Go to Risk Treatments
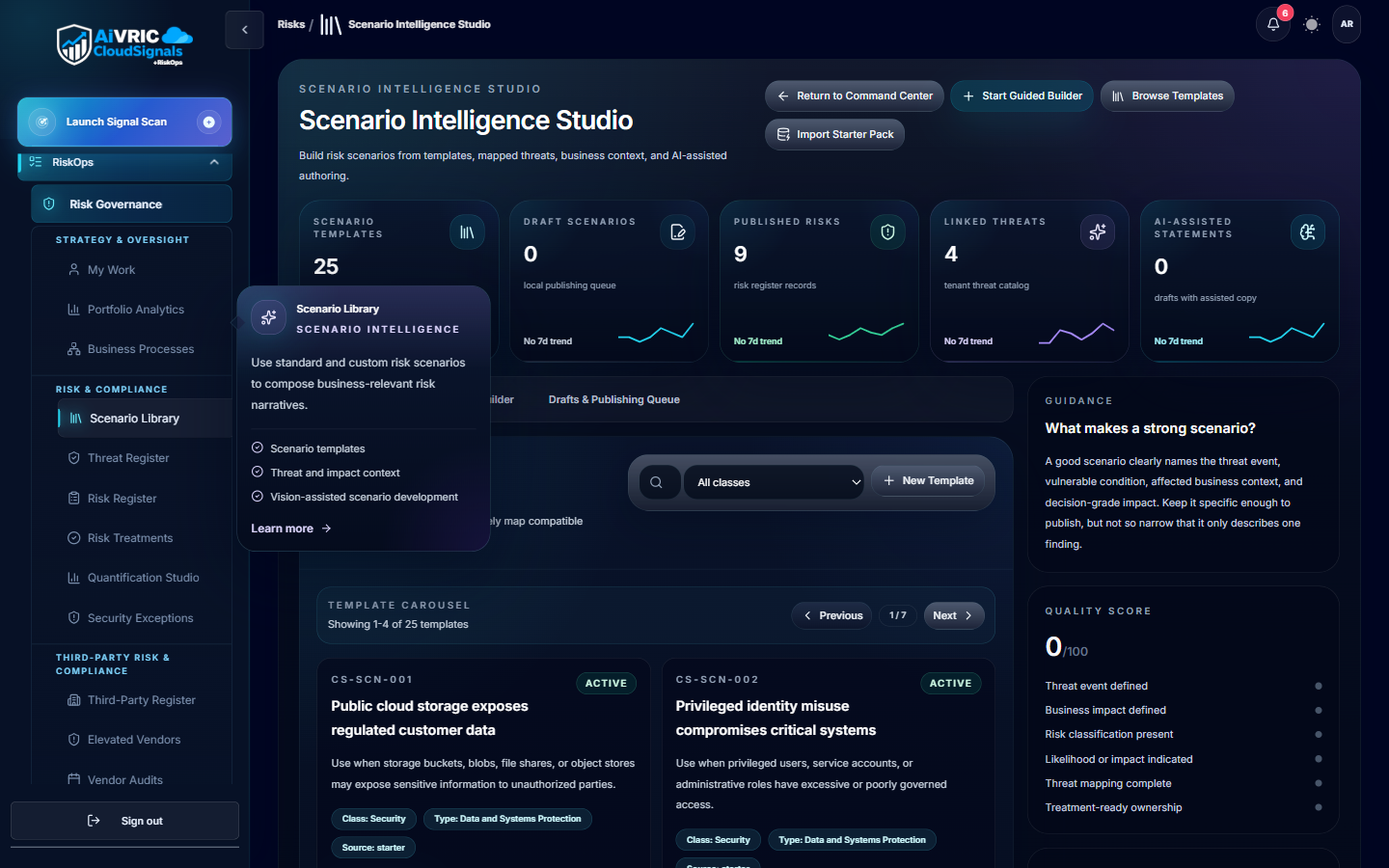1389x868 pixels. pyautogui.click(x=130, y=538)
